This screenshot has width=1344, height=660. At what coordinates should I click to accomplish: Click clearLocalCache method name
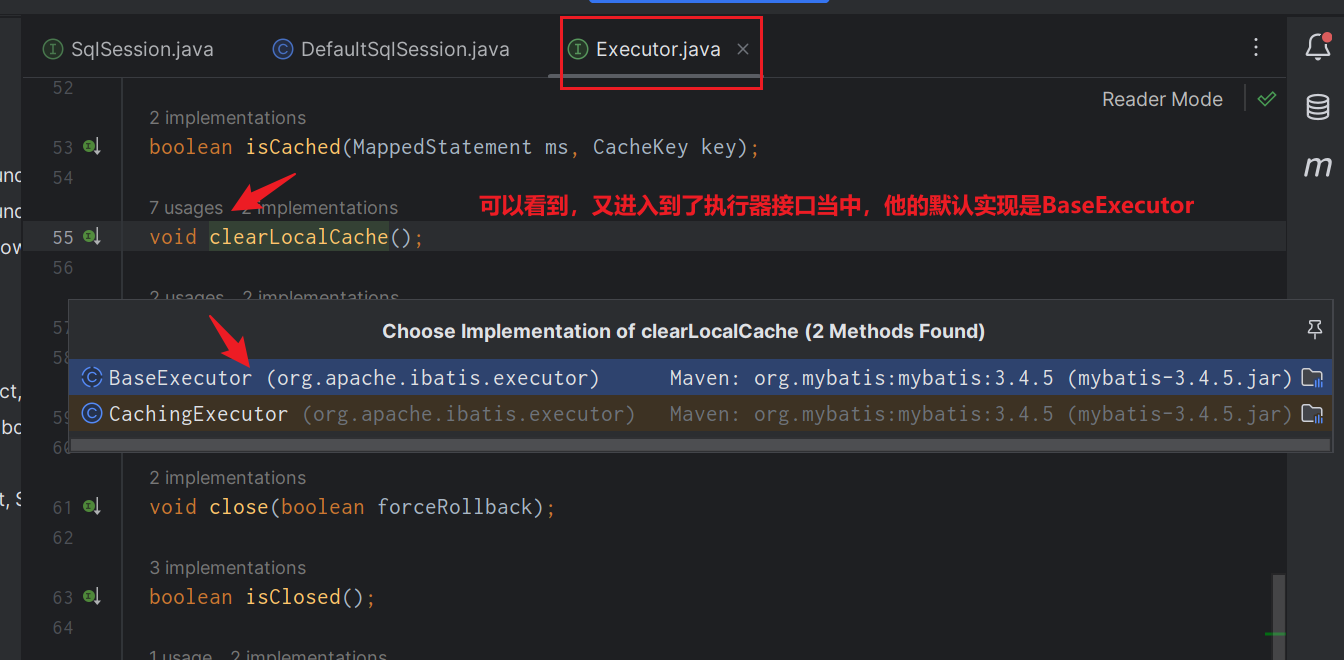click(x=298, y=237)
